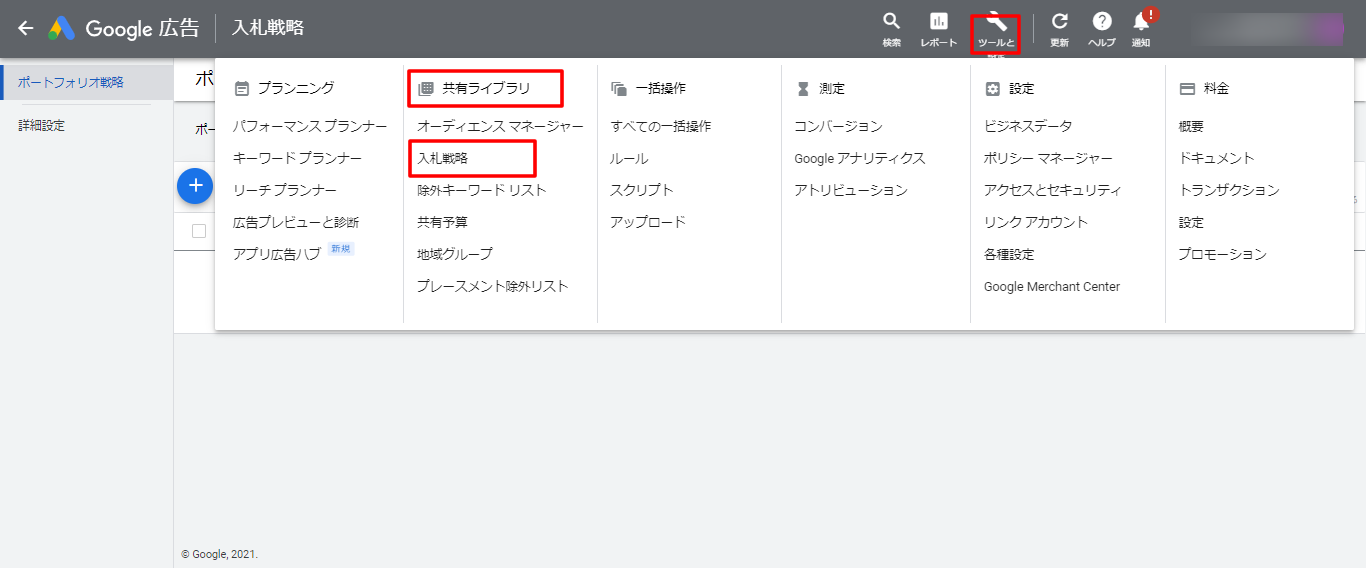The height and width of the screenshot is (568, 1366).
Task: Open 各種設定
Action: click(x=1009, y=254)
